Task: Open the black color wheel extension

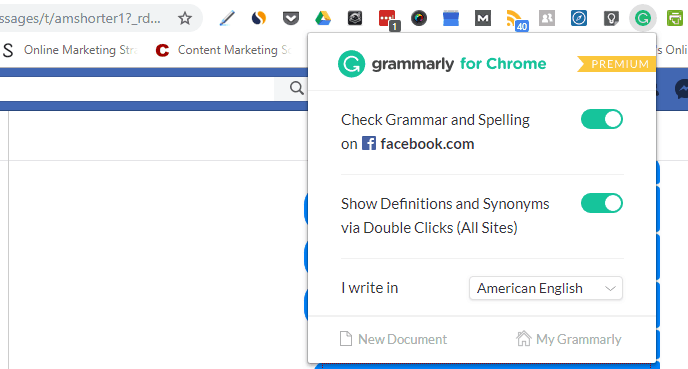Action: (419, 18)
